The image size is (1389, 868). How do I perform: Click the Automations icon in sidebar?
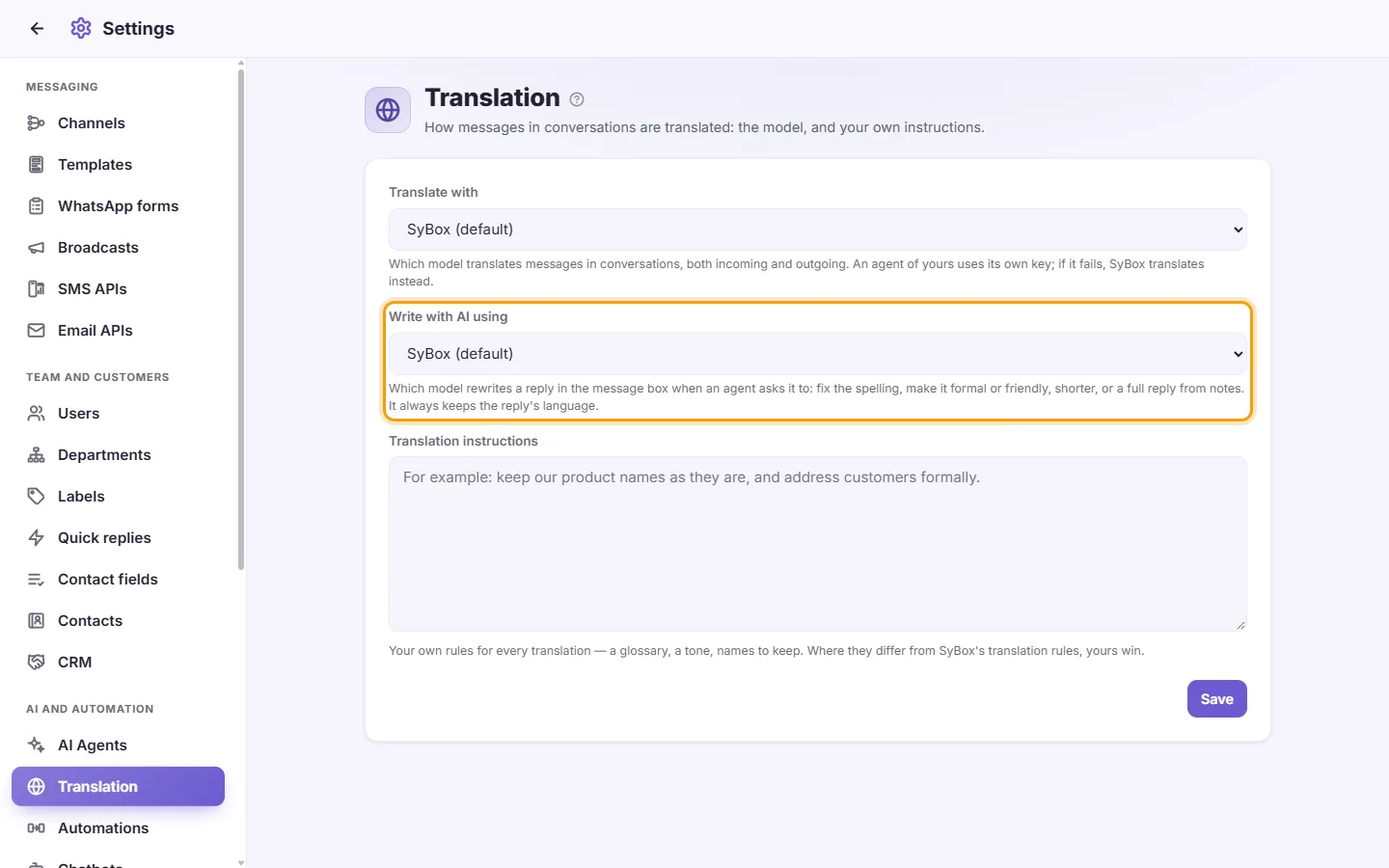(x=37, y=828)
